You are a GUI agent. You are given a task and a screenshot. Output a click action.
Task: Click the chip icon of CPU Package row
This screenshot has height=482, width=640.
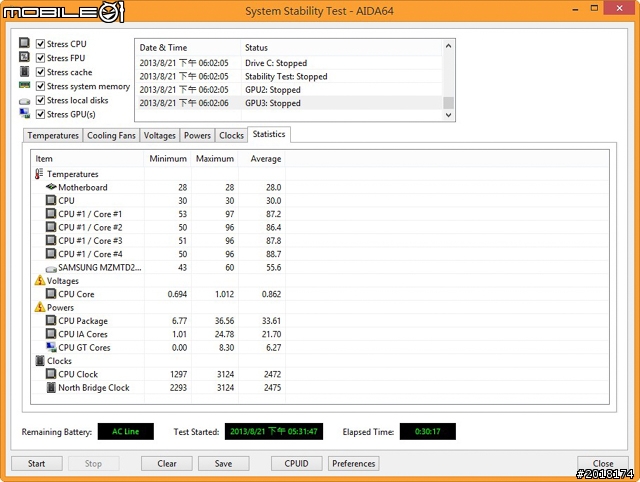tap(51, 320)
